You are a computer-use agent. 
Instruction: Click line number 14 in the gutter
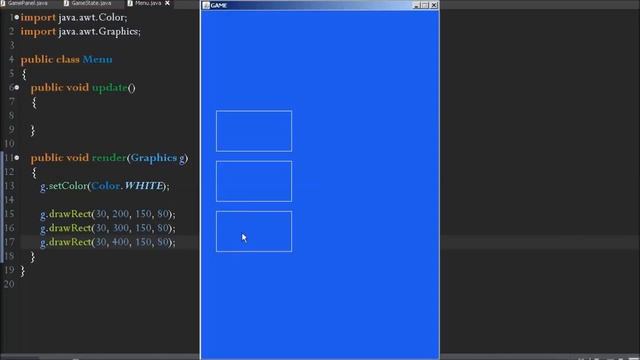tap(9, 200)
